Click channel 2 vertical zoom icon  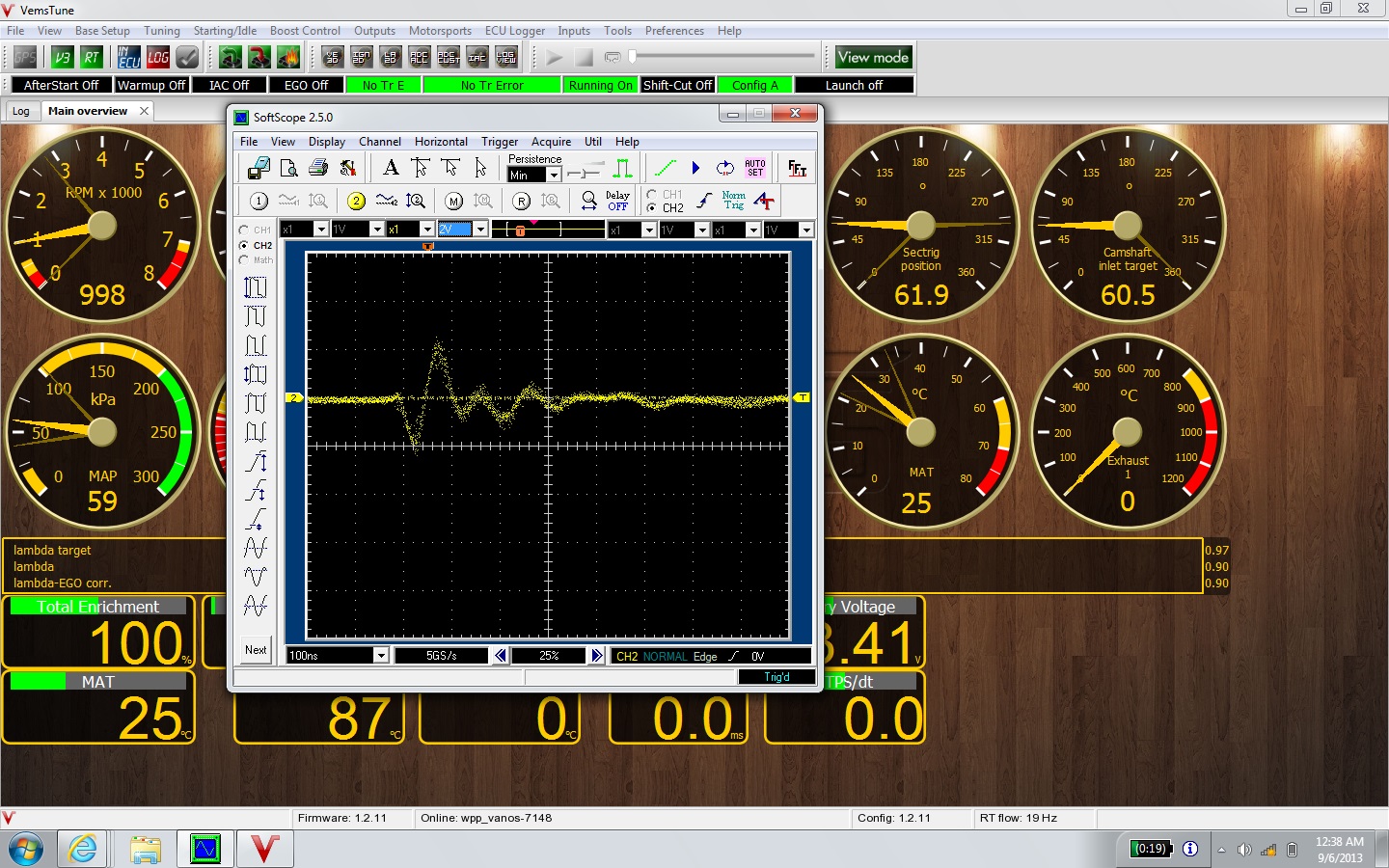pyautogui.click(x=416, y=201)
